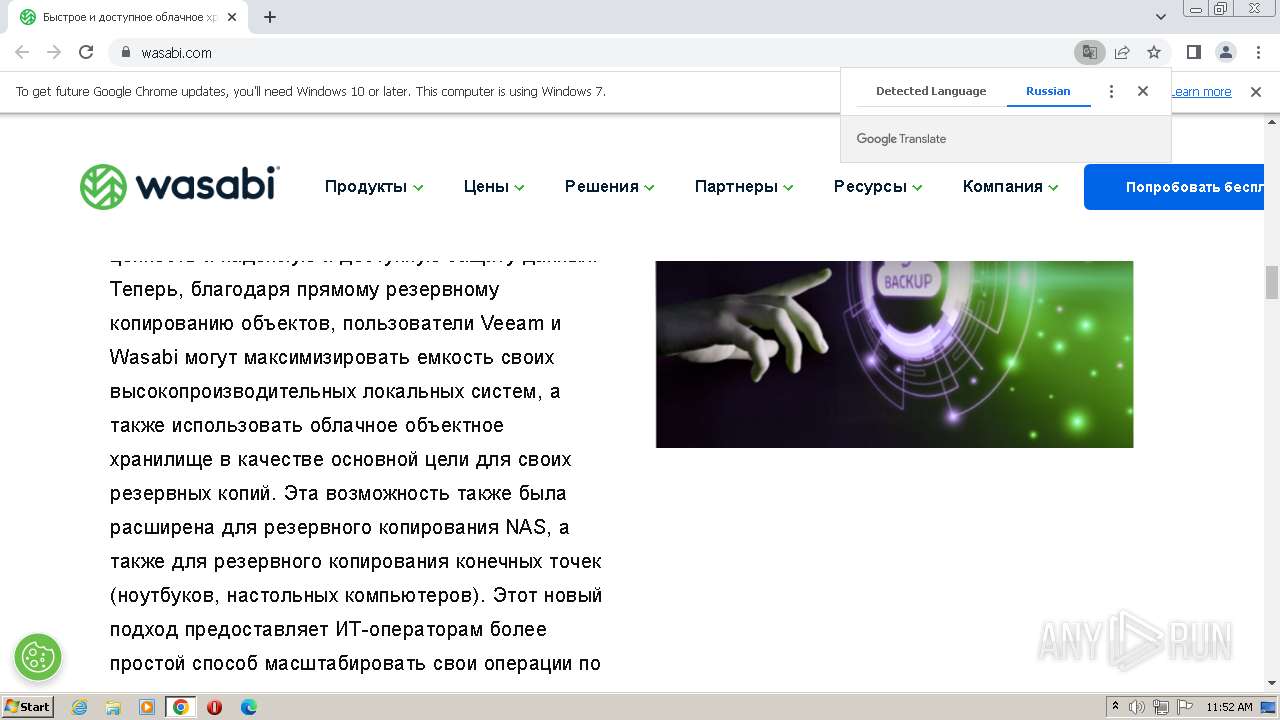
Task: Click the Google Translate icon in address bar
Action: [1090, 52]
